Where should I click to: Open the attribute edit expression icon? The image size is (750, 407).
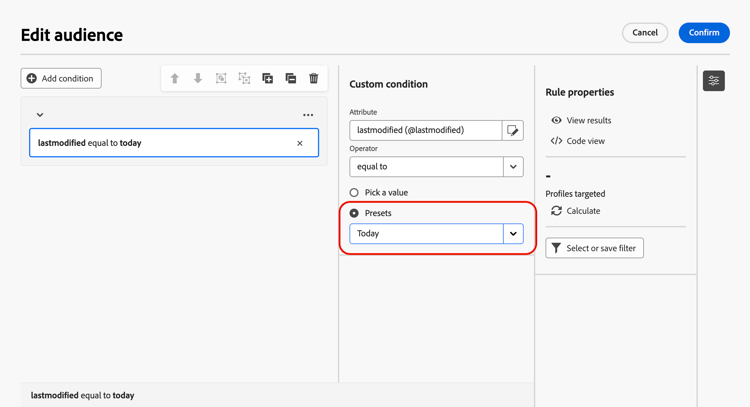[513, 130]
